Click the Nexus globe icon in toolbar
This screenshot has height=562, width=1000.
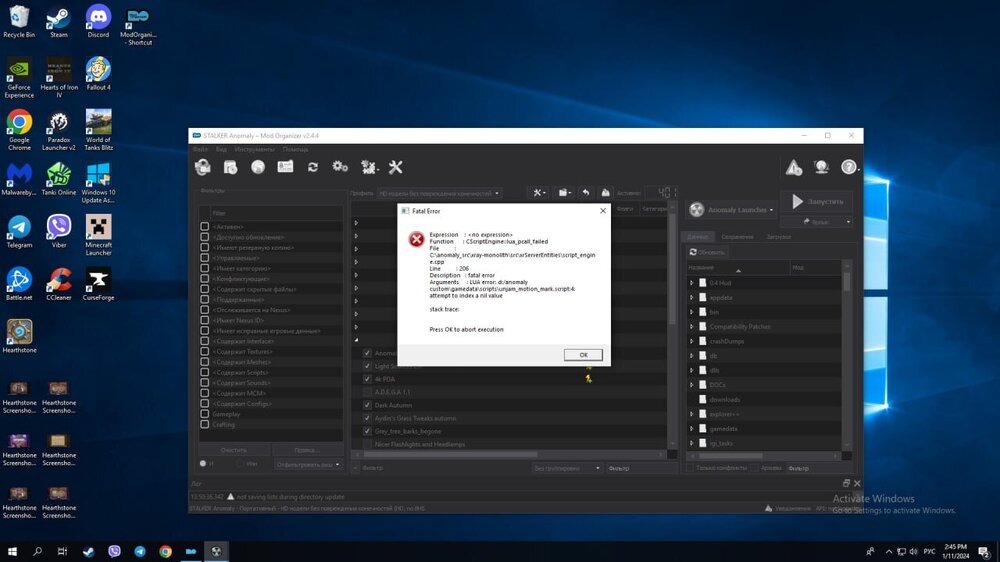258,167
